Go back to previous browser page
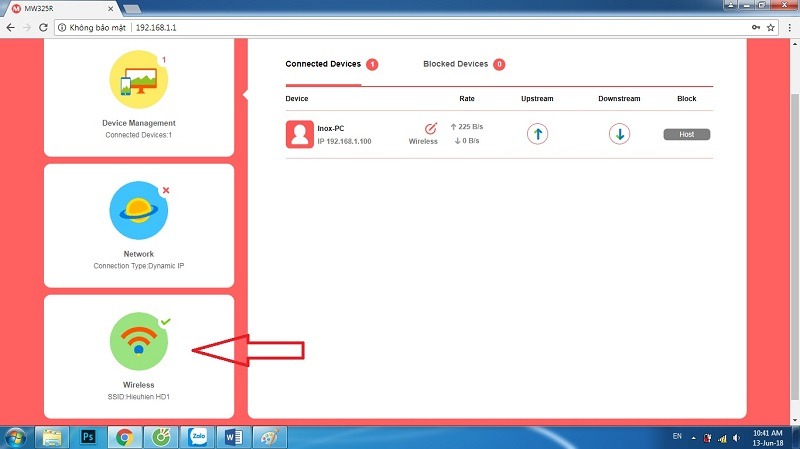Viewport: 800px width, 449px height. pos(11,28)
